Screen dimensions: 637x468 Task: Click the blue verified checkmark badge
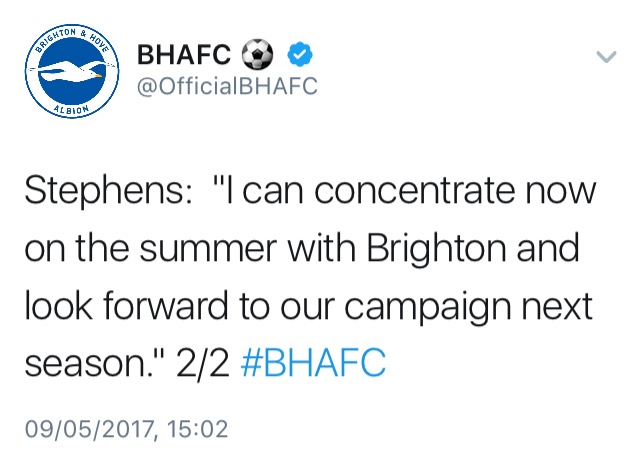tap(300, 54)
